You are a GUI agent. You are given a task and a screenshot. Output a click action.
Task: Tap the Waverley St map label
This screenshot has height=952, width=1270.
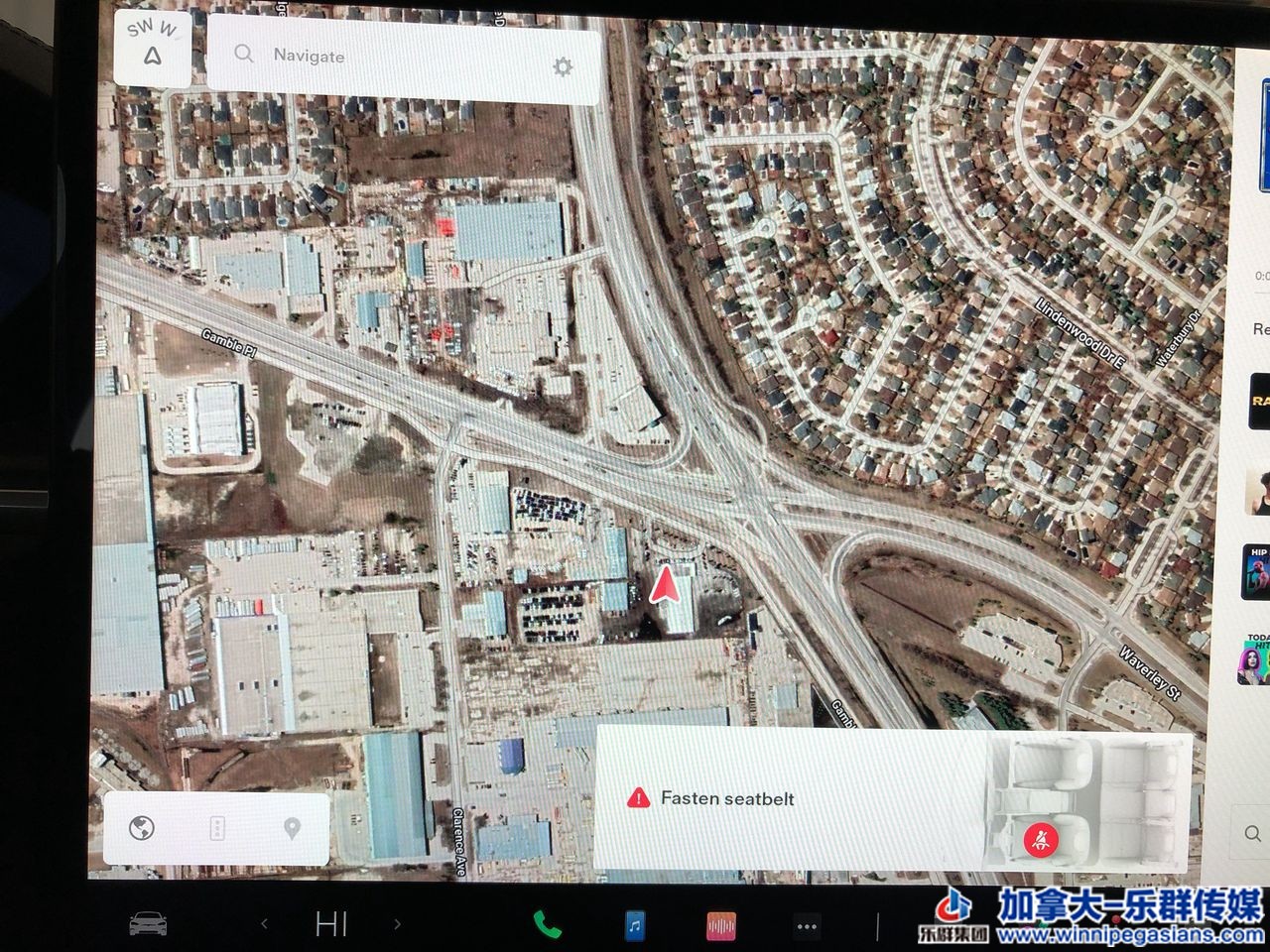tap(1149, 673)
